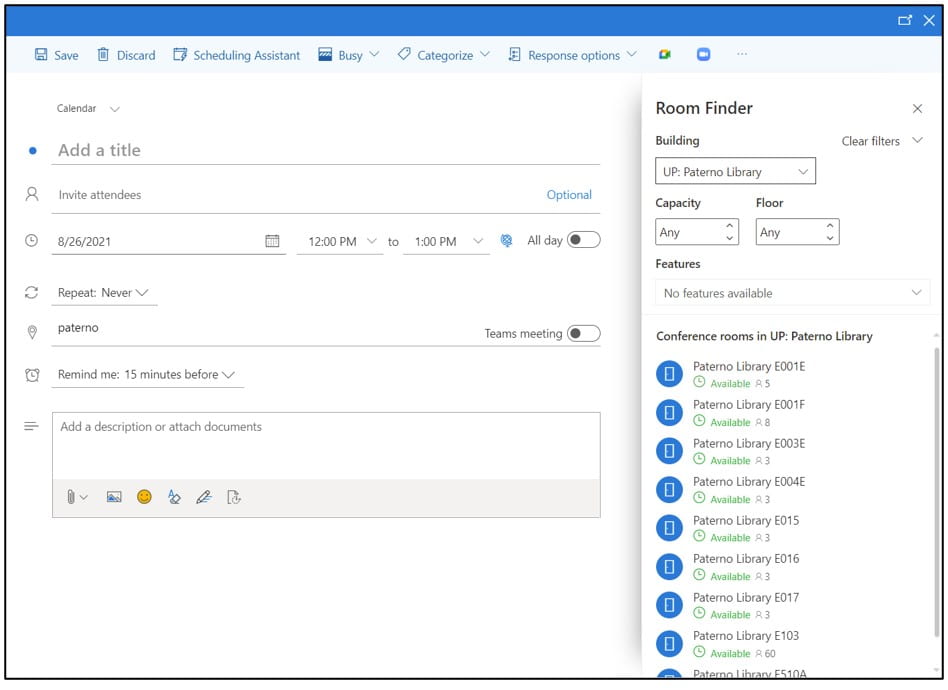The width and height of the screenshot is (948, 690).
Task: Attach a file with the paperclip
Action: (70, 496)
